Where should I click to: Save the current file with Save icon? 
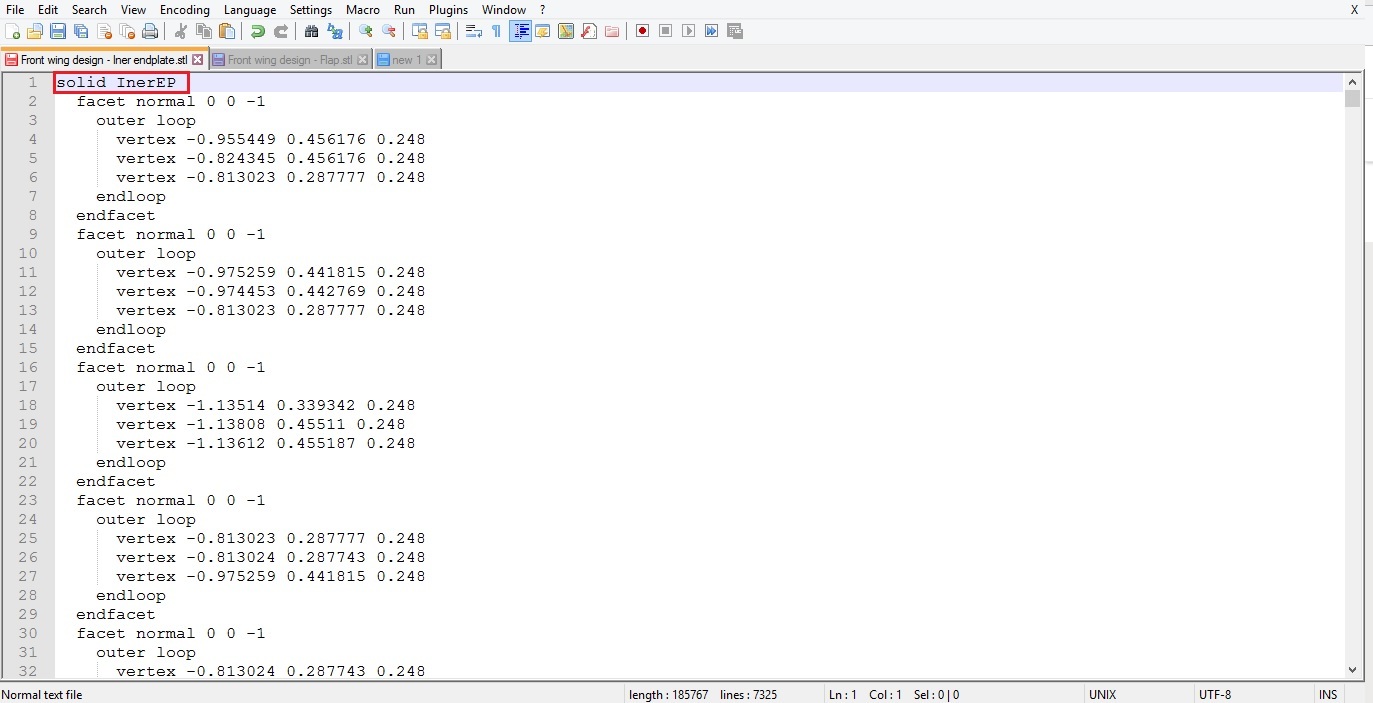(58, 31)
